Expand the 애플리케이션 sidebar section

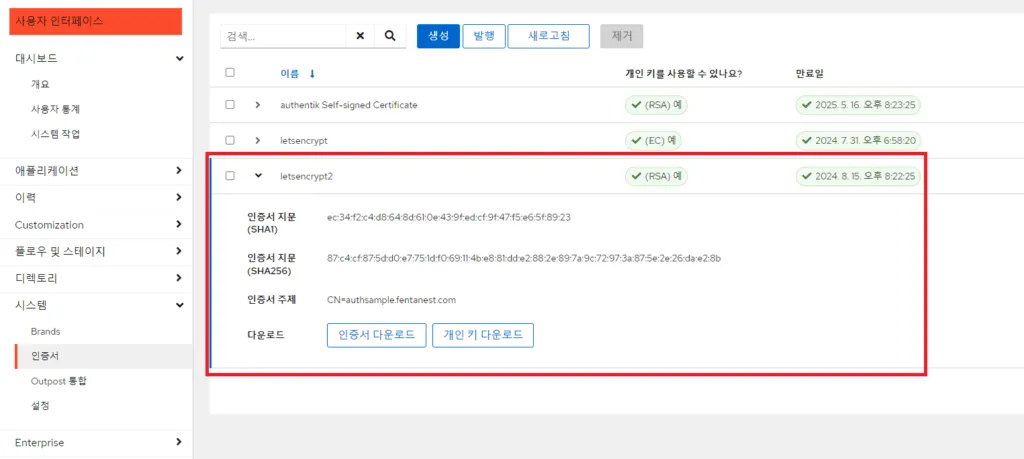pyautogui.click(x=178, y=171)
